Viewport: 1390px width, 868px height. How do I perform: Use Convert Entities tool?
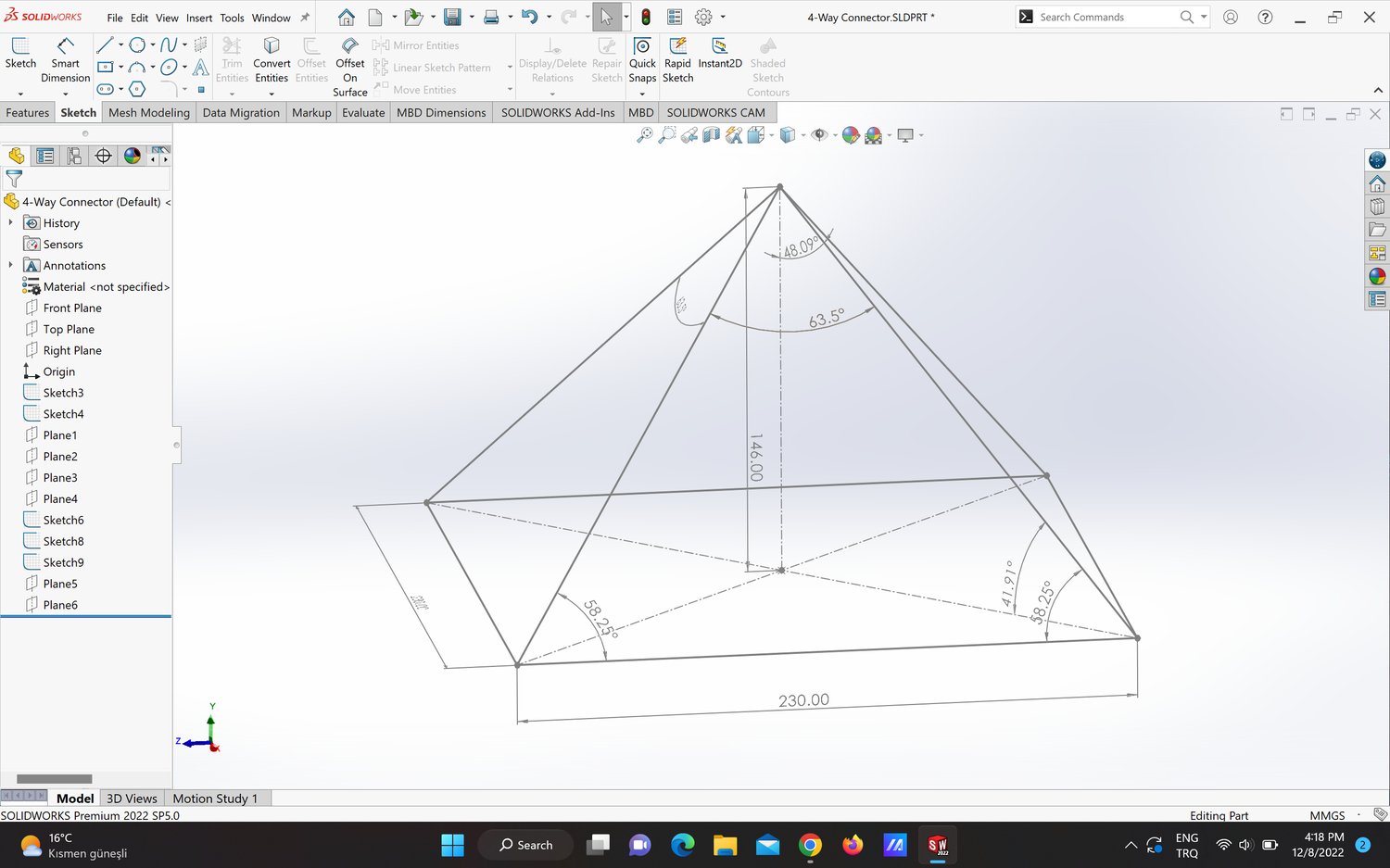click(272, 60)
